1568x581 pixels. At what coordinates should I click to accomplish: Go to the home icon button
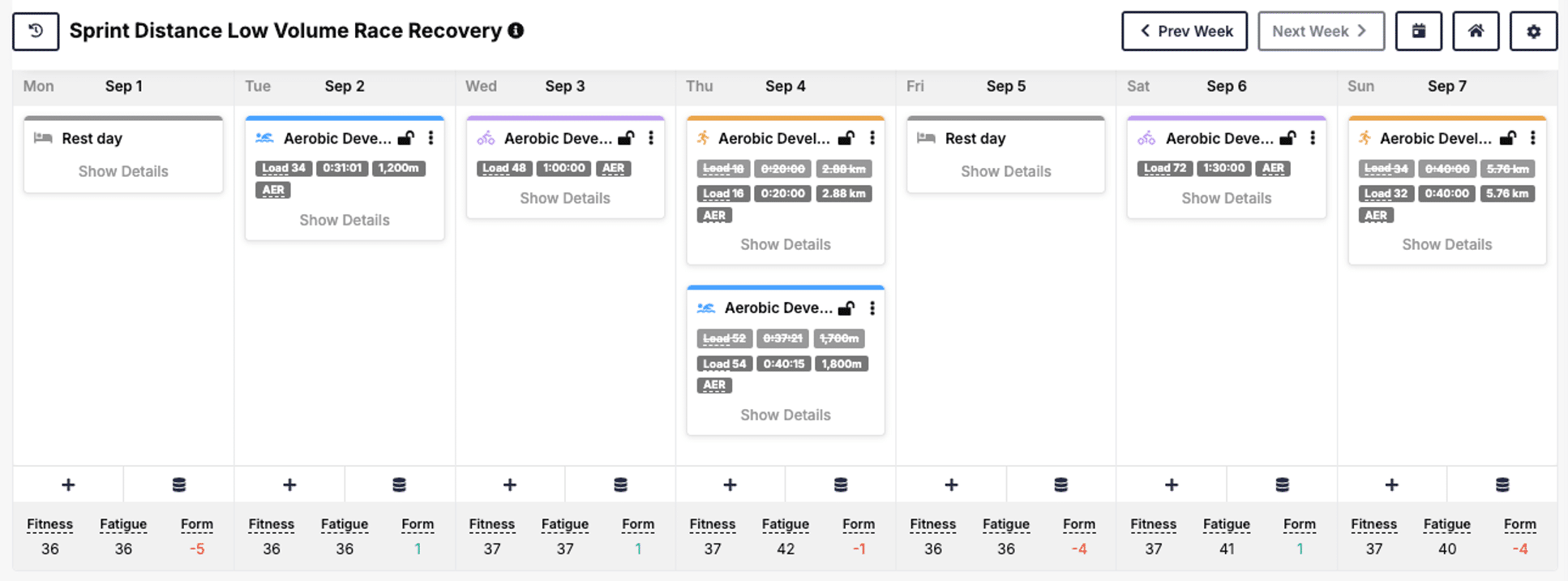[1476, 31]
